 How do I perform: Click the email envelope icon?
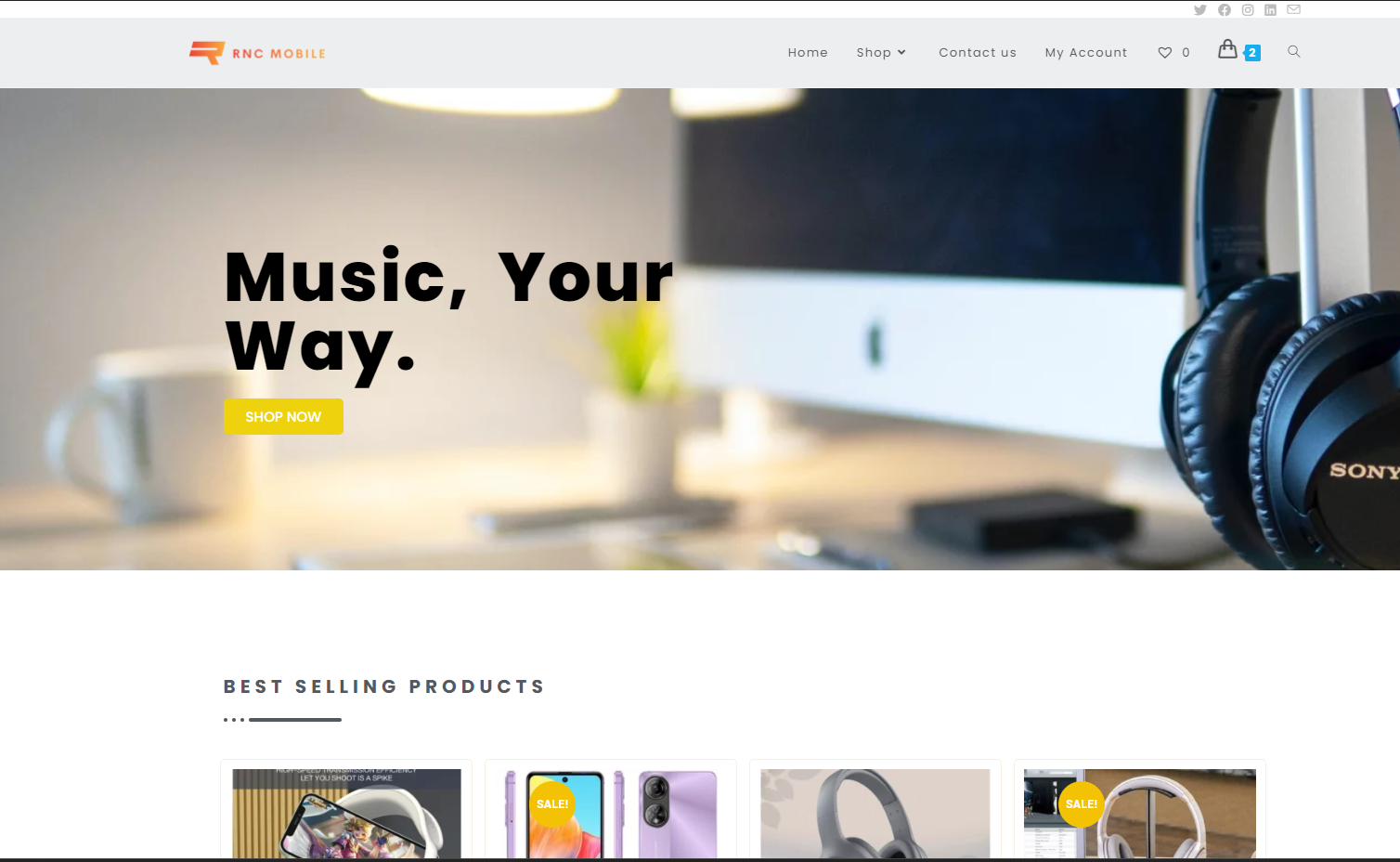[1293, 9]
